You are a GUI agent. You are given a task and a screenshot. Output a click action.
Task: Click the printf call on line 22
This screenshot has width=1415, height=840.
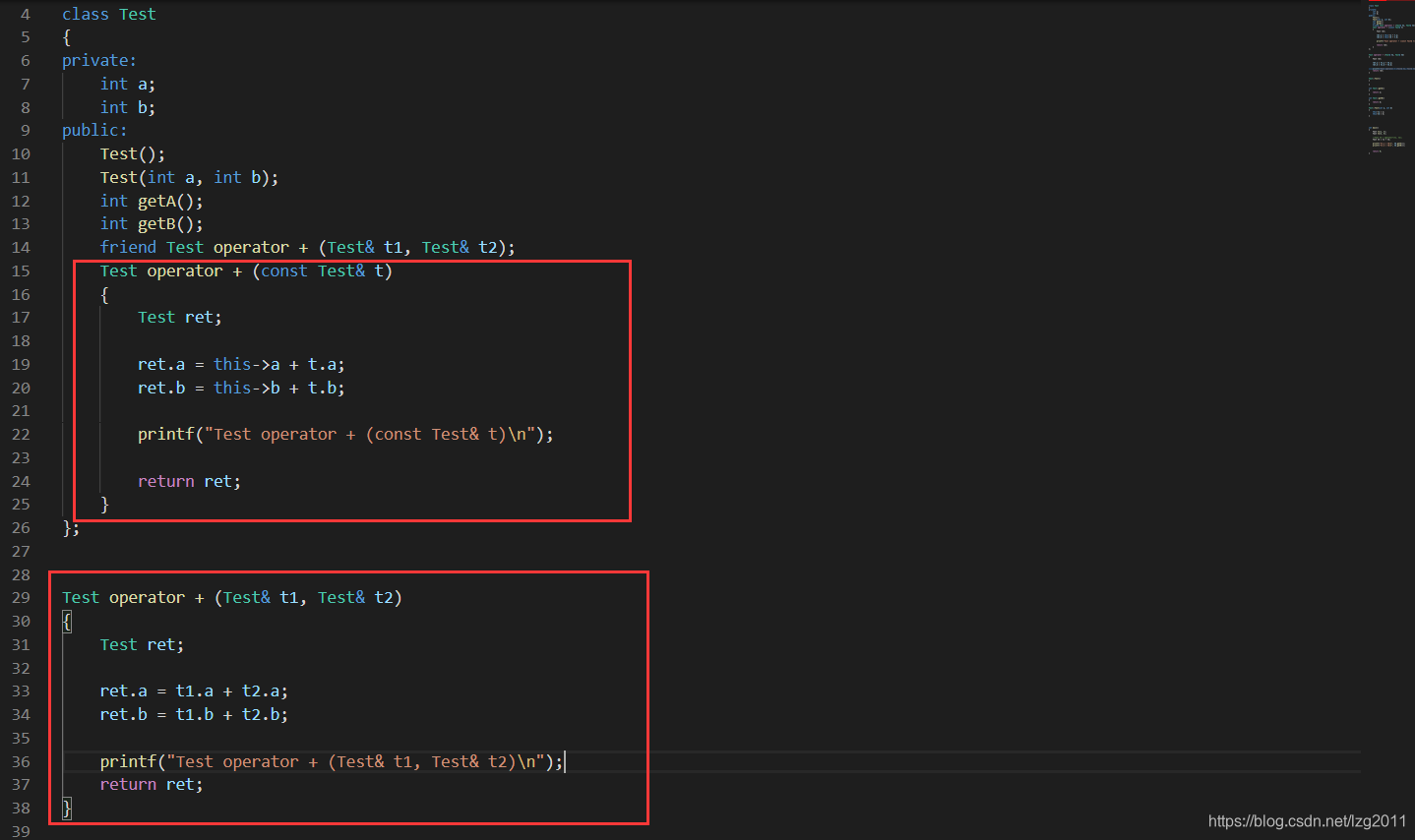[x=345, y=435]
